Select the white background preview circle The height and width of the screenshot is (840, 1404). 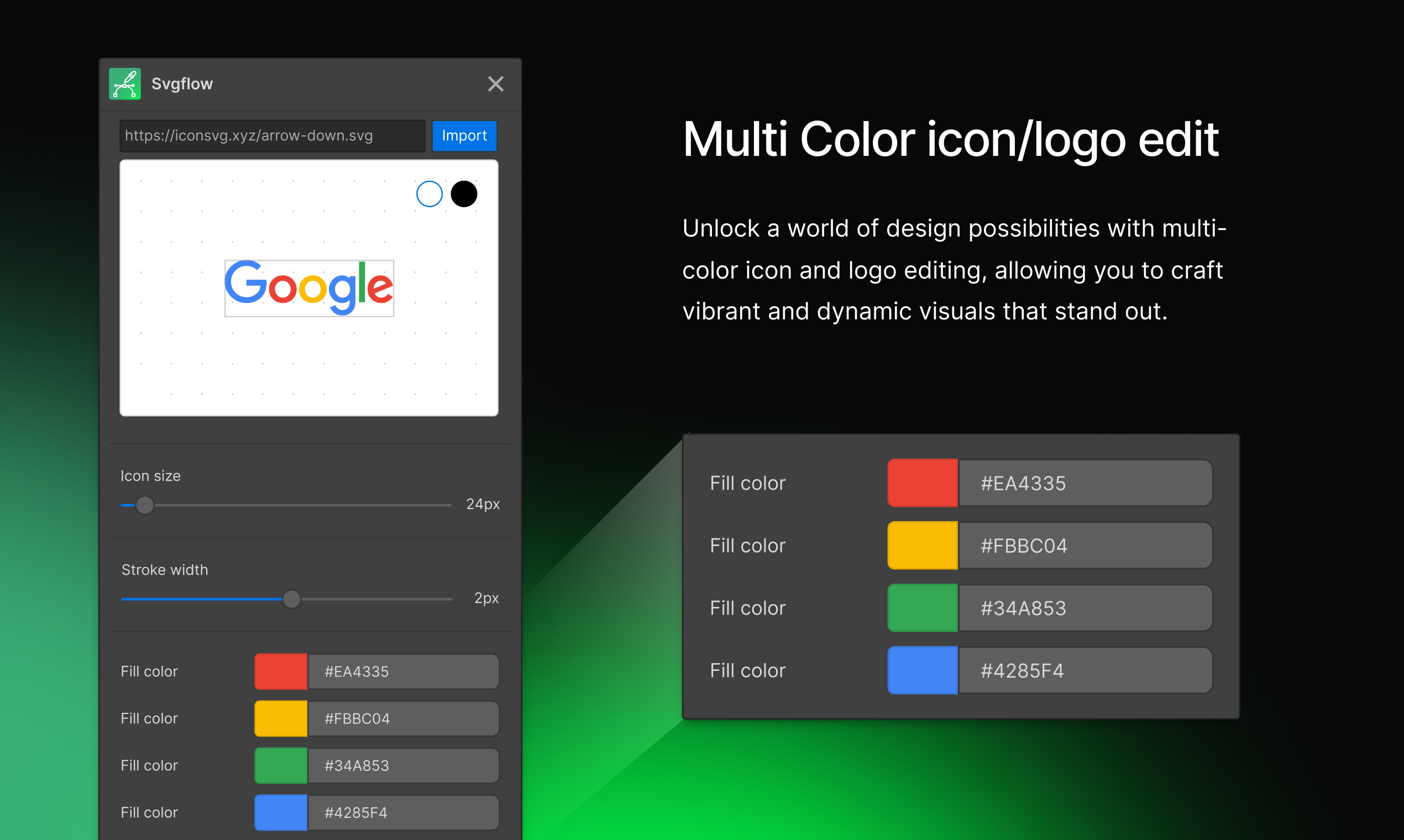point(429,193)
